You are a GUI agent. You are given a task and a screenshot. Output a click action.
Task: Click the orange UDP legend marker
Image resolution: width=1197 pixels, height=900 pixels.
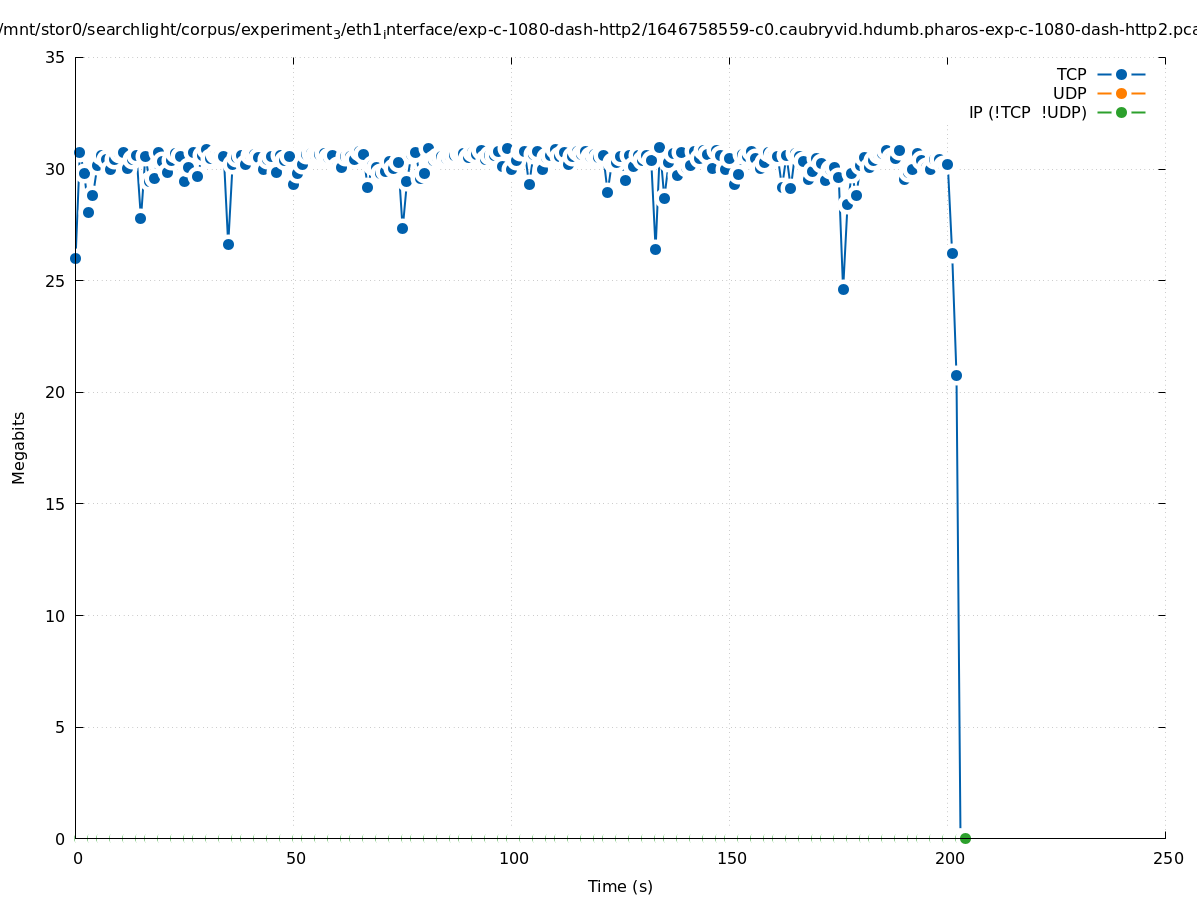tap(1121, 94)
